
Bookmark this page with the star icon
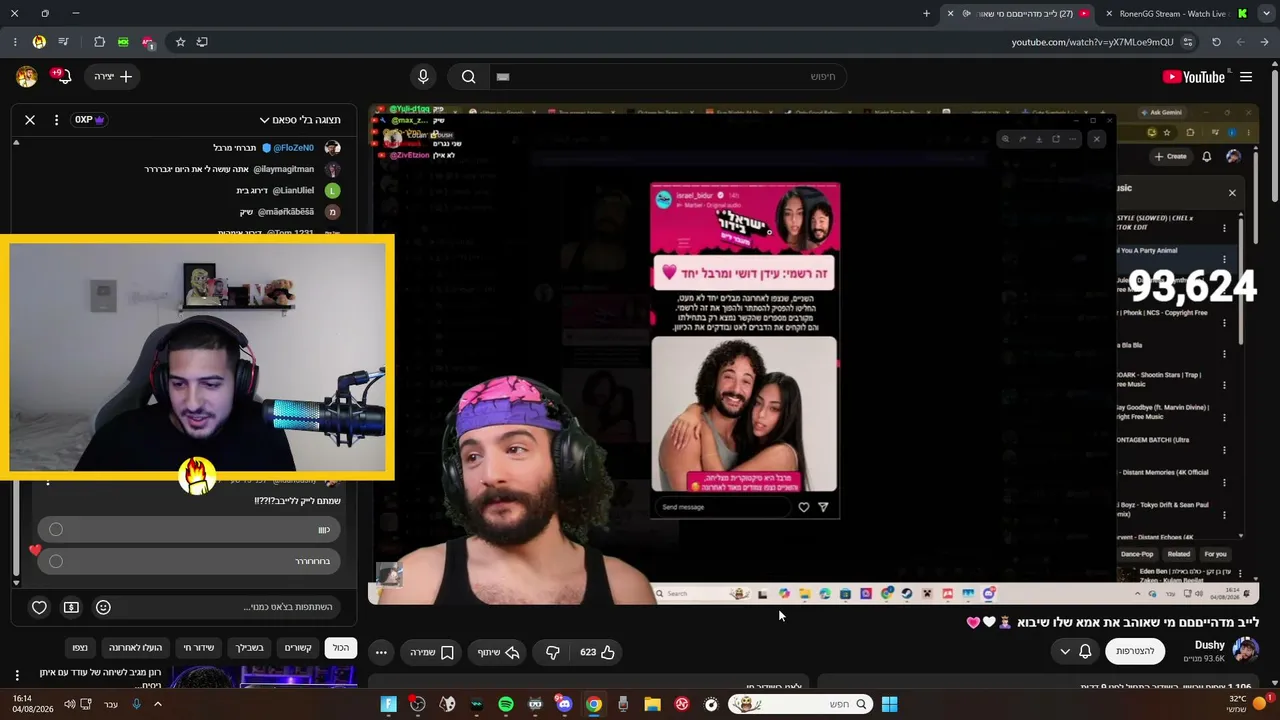click(180, 42)
